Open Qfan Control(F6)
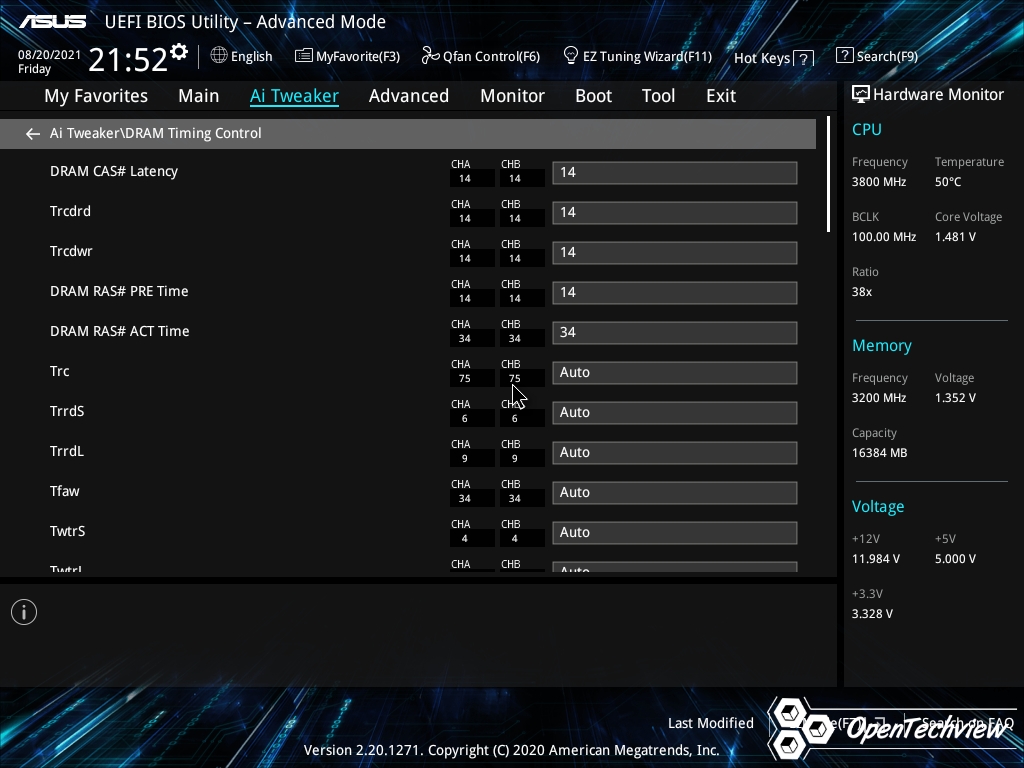The image size is (1024, 768). (481, 56)
